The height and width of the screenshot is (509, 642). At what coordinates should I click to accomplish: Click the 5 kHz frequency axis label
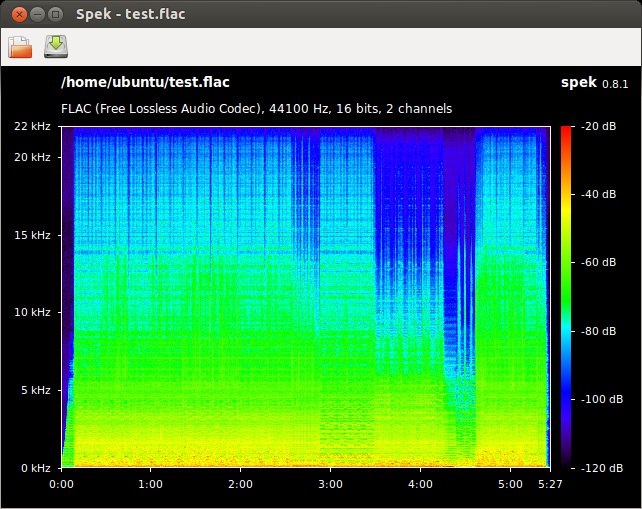point(36,390)
